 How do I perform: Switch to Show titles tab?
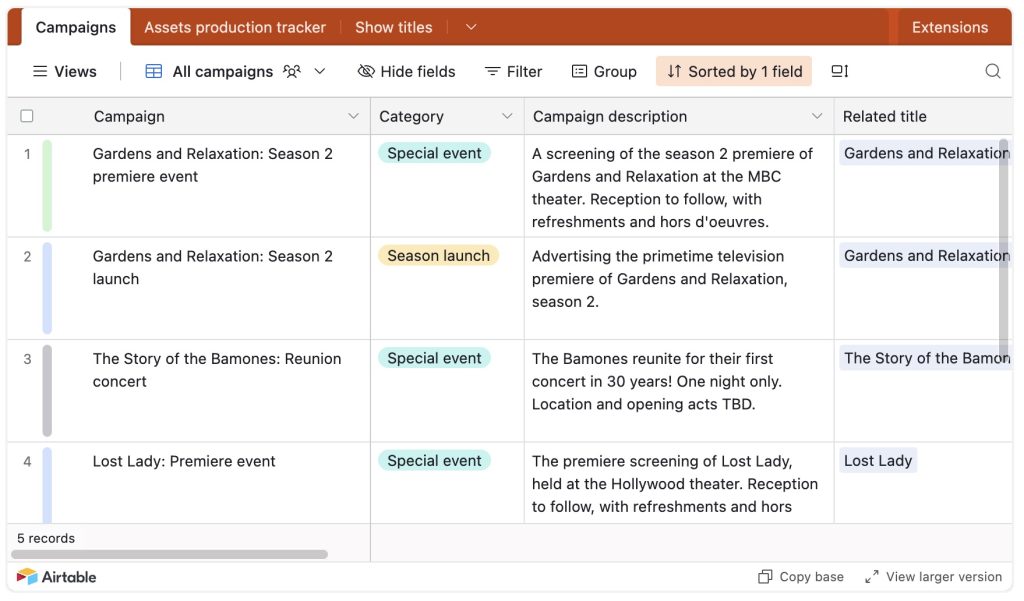pyautogui.click(x=394, y=27)
